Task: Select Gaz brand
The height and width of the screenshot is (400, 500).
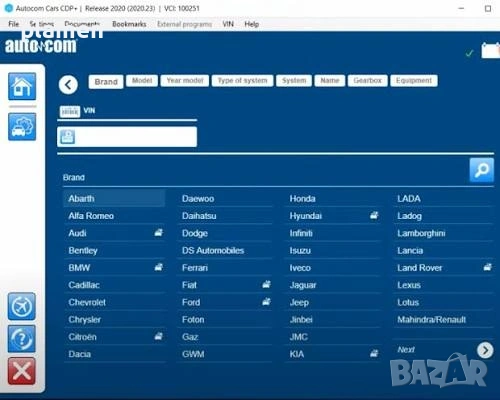Action: (225, 337)
